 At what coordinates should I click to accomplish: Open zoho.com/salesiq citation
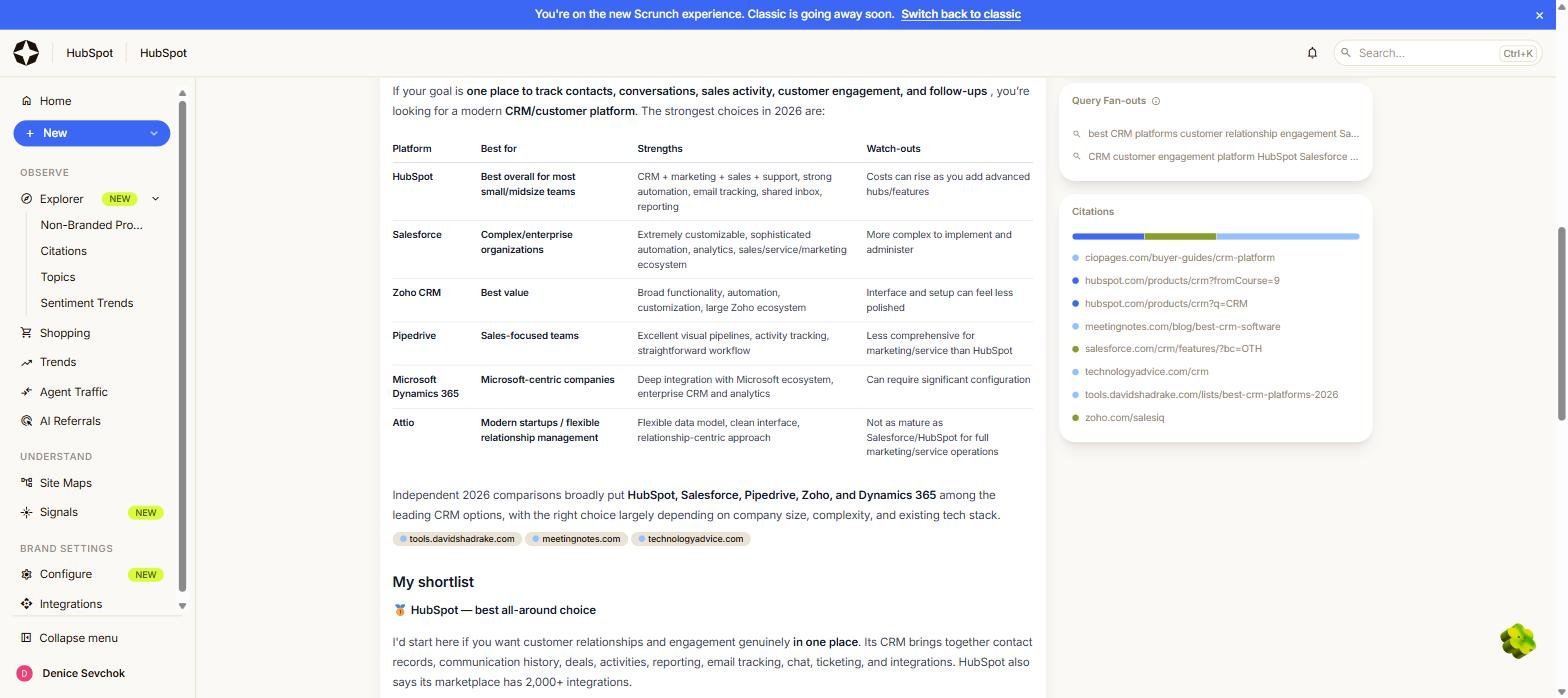click(1124, 418)
